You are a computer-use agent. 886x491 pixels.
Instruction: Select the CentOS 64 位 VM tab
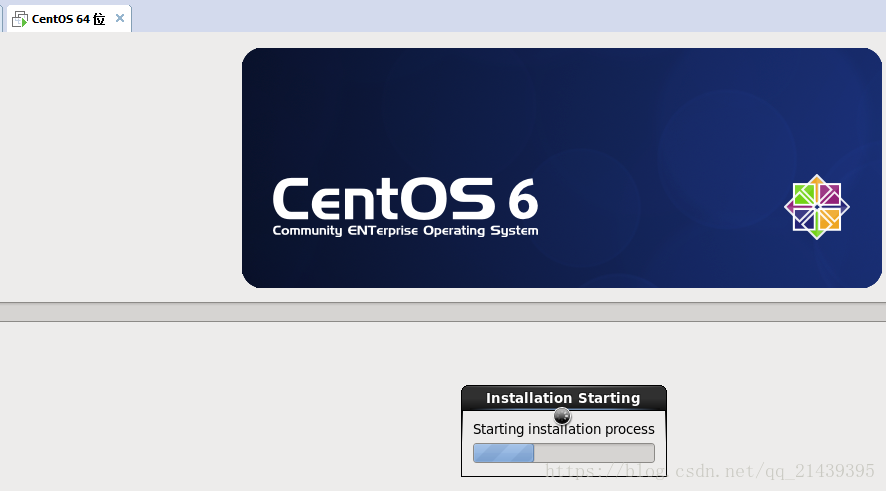[69, 19]
